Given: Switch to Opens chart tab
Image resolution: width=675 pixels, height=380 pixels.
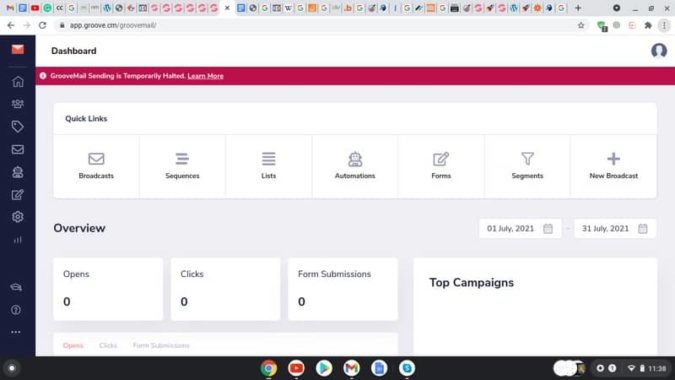Looking at the screenshot, I should coord(73,346).
